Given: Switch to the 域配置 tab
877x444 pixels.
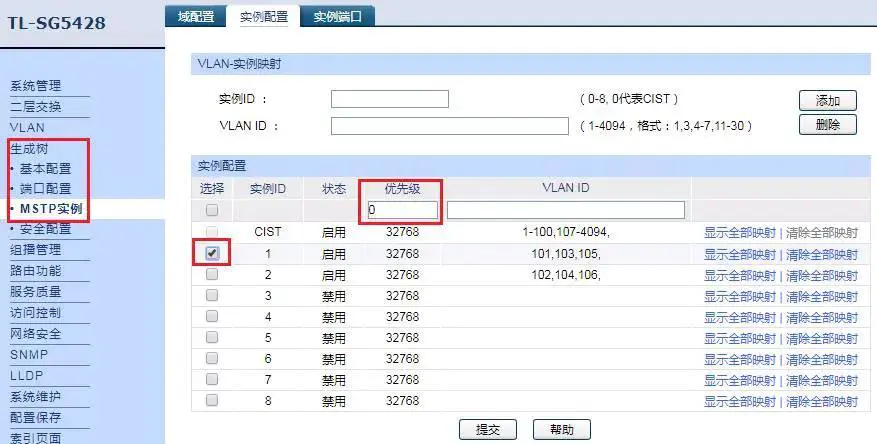Looking at the screenshot, I should click(195, 16).
